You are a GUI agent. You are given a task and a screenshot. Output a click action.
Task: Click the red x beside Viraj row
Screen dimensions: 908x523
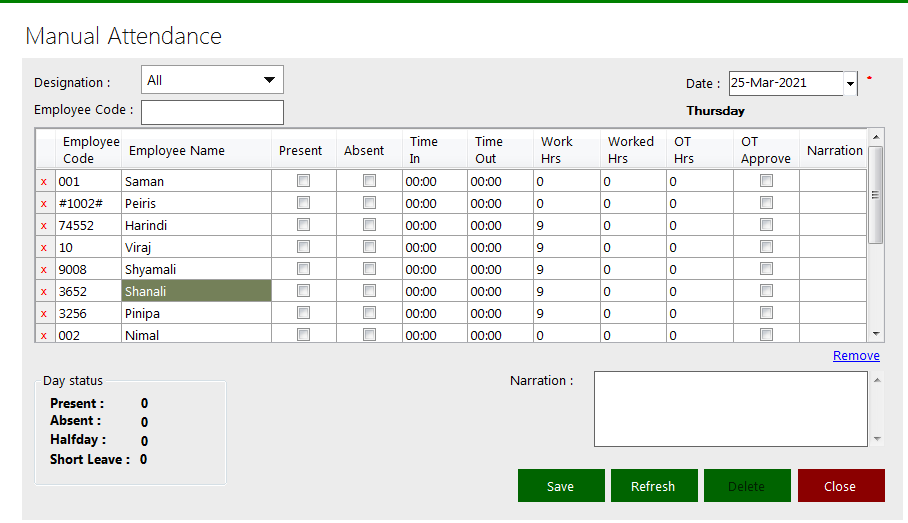[x=43, y=248]
